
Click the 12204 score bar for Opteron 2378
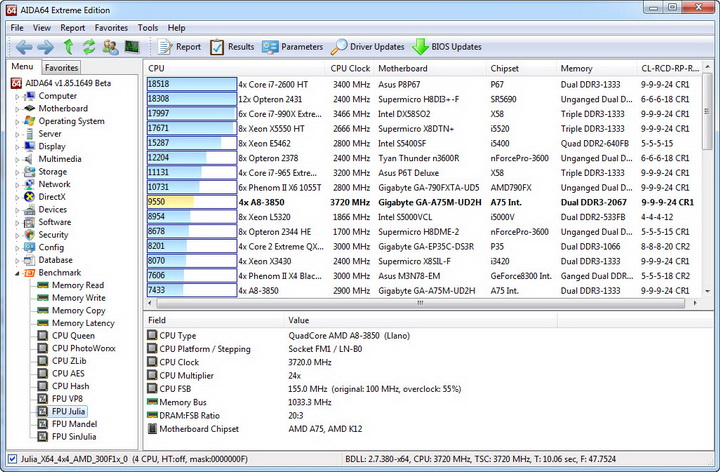pos(191,158)
